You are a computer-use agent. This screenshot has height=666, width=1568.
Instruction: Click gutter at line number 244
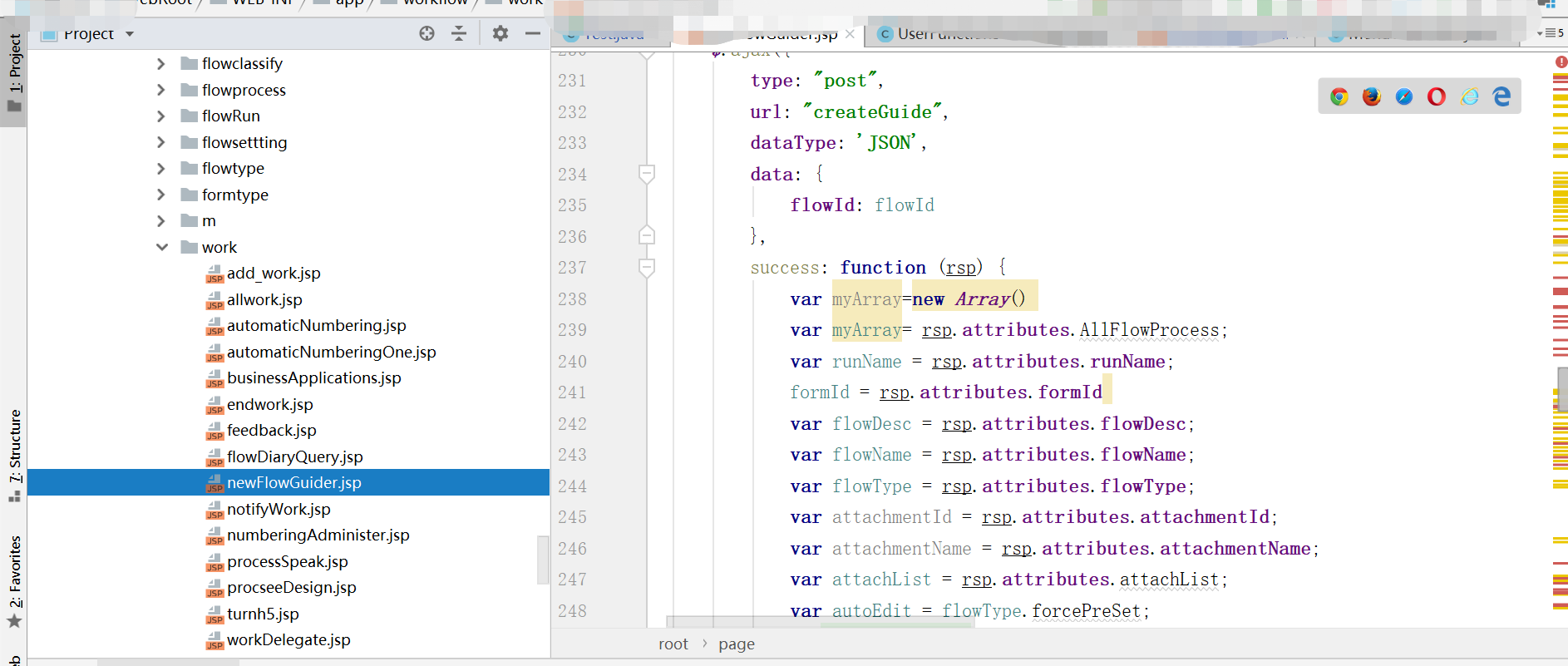572,486
